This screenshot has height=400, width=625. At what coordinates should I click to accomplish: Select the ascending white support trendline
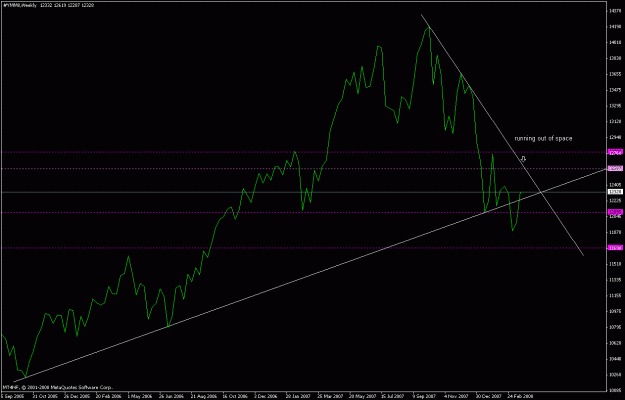click(x=311, y=275)
